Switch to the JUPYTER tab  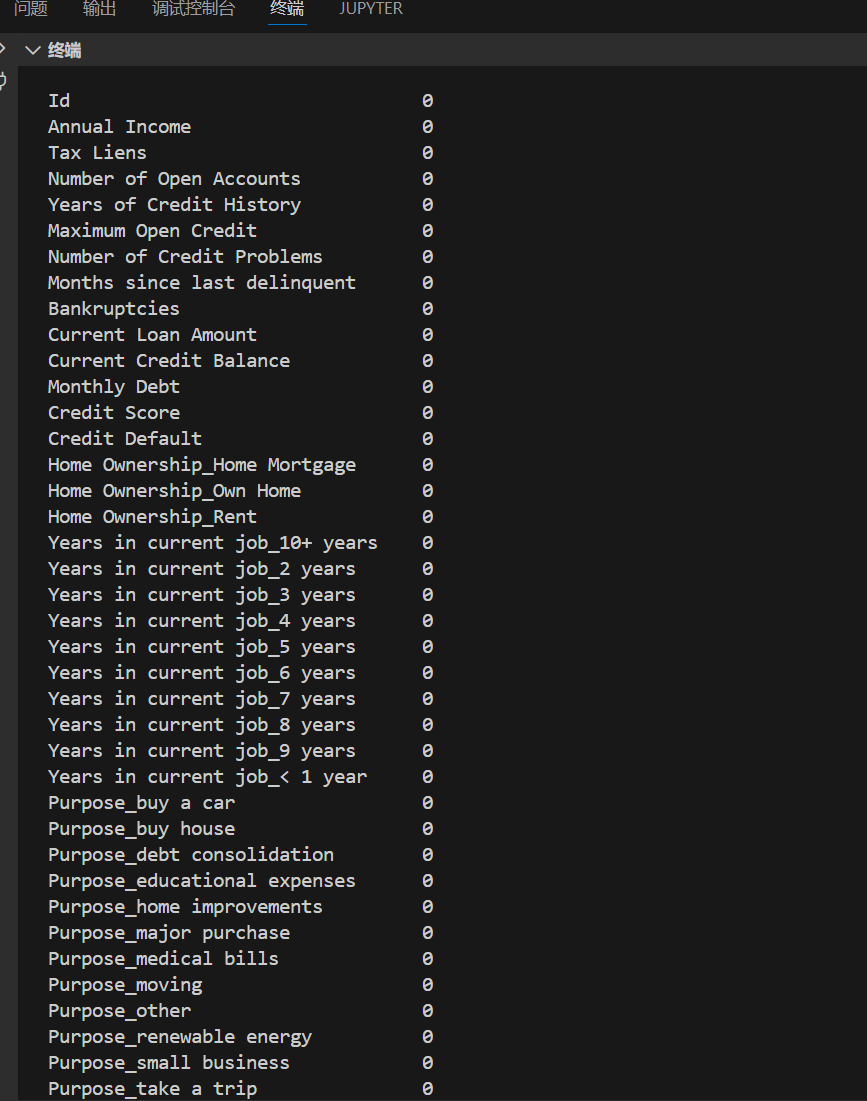pyautogui.click(x=370, y=9)
